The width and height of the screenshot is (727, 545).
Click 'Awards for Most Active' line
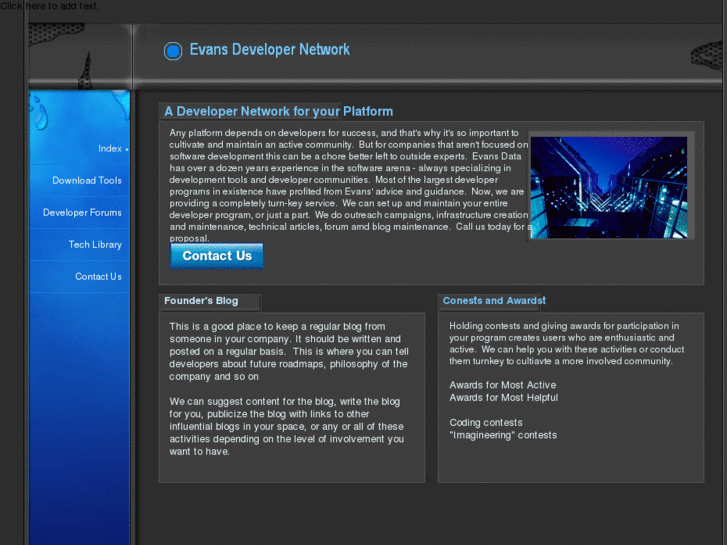coord(503,385)
